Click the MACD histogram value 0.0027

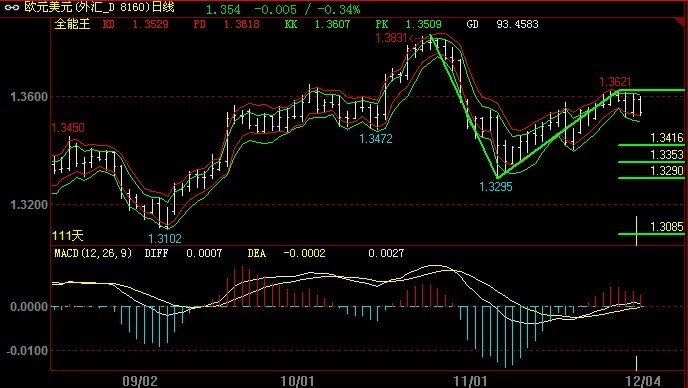pyautogui.click(x=386, y=253)
